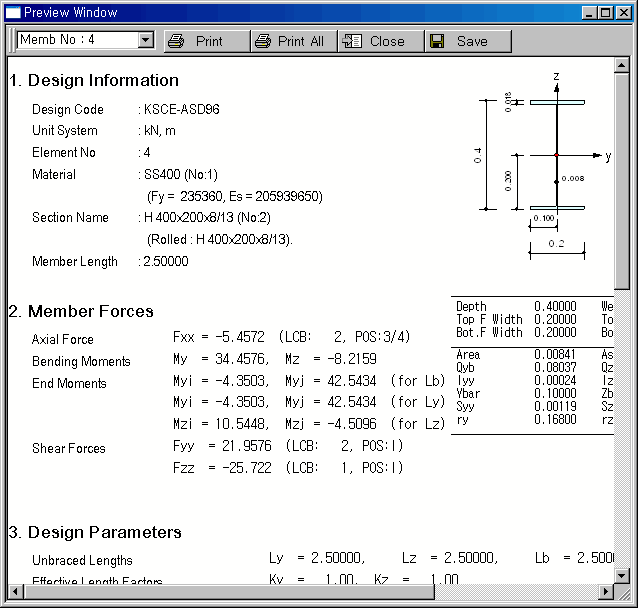Close the Preview Window with X
The image size is (638, 608).
pos(623,13)
